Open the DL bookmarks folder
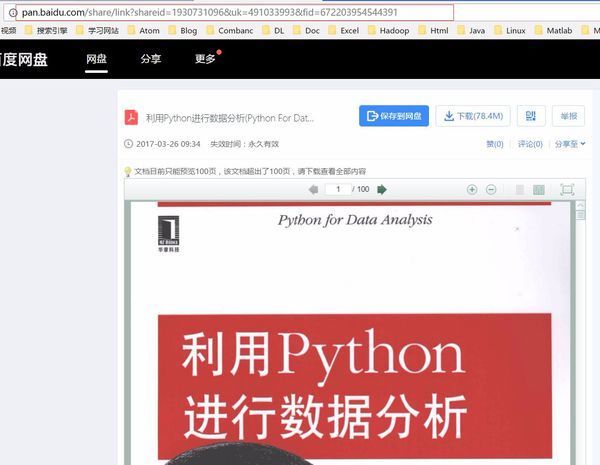This screenshot has width=600, height=465. tap(273, 31)
